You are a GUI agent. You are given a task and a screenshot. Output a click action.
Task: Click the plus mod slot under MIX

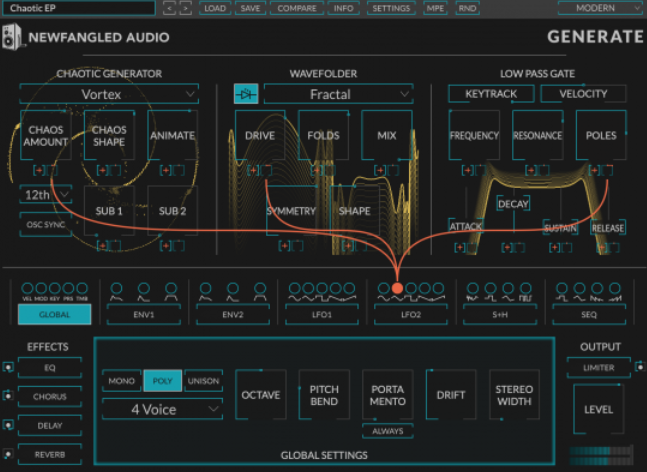[x=380, y=170]
